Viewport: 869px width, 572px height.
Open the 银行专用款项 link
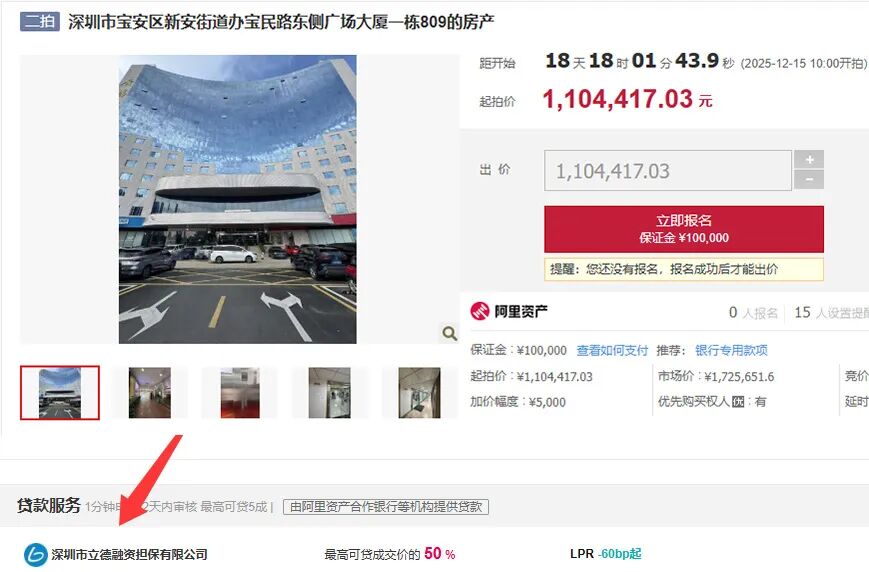(731, 350)
